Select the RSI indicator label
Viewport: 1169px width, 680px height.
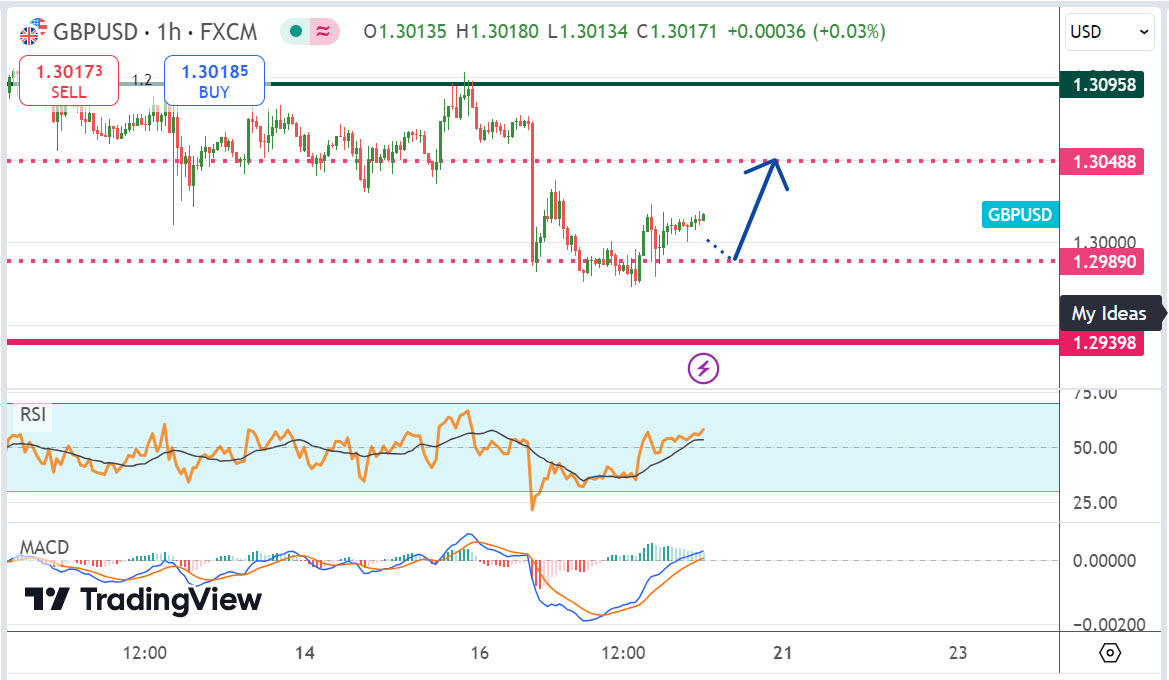coord(32,415)
